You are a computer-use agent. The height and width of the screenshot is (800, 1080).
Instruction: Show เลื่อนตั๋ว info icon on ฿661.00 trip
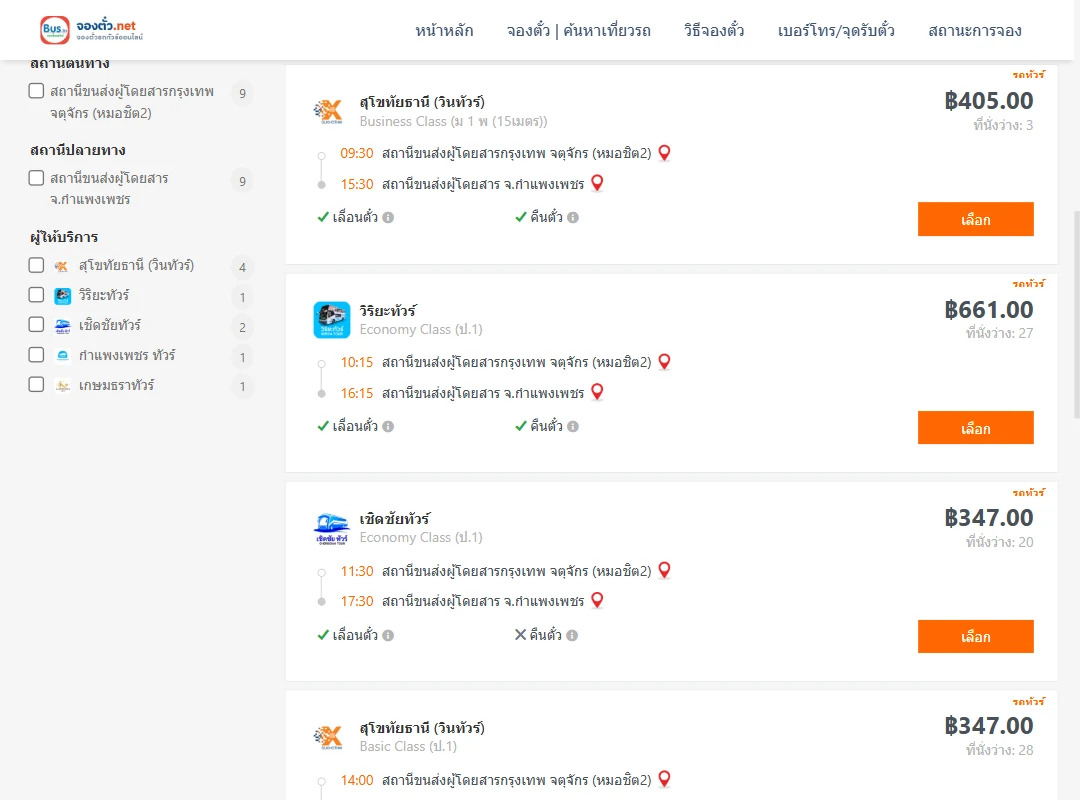(x=388, y=427)
